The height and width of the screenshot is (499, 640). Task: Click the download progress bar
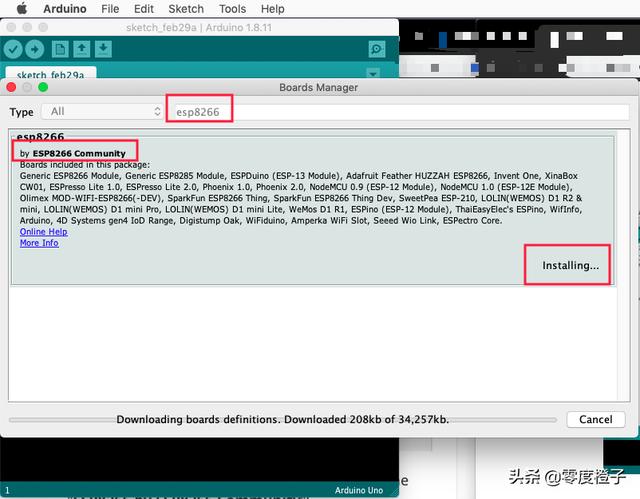pyautogui.click(x=282, y=419)
